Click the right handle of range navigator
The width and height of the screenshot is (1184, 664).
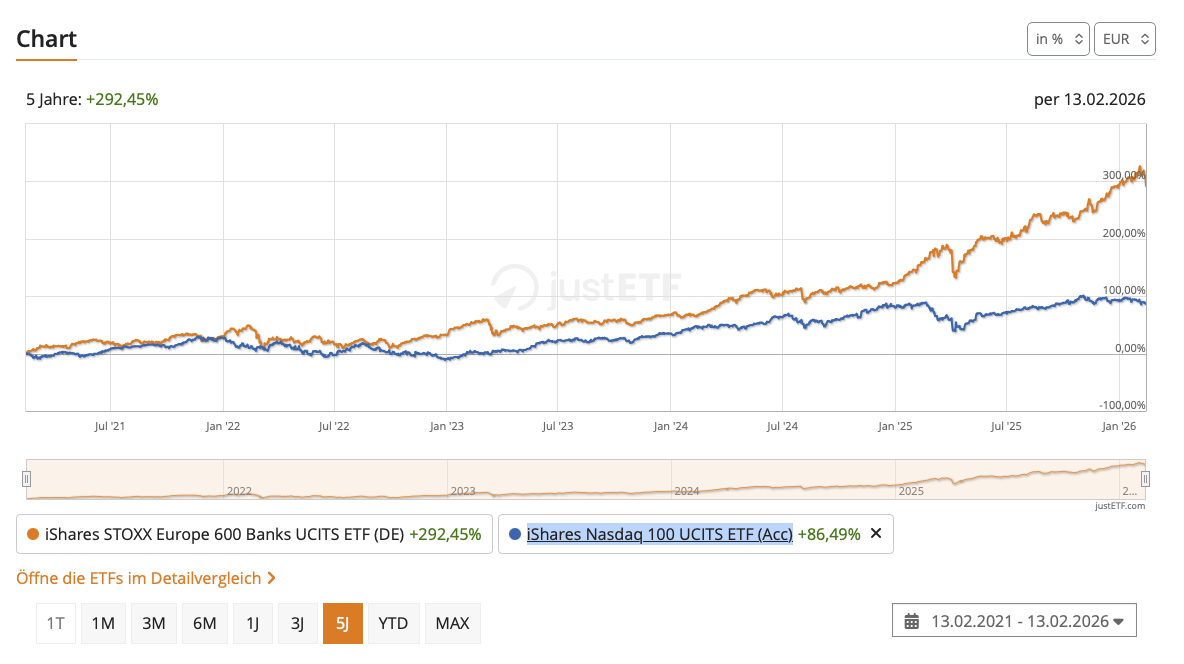(x=1145, y=479)
